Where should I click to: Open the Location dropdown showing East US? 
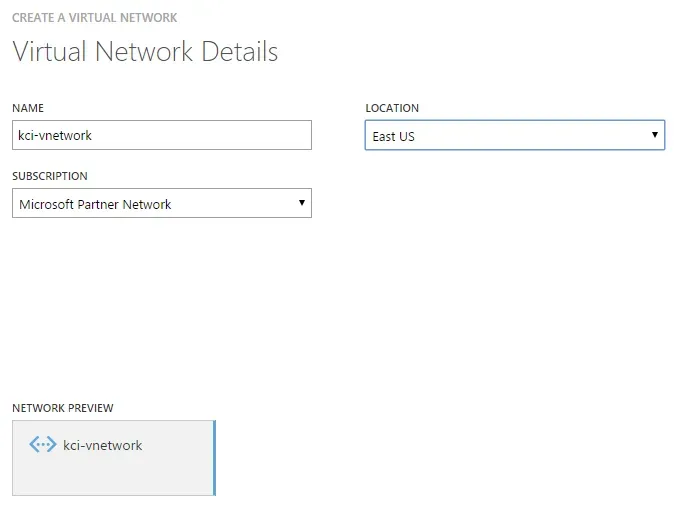[x=515, y=135]
